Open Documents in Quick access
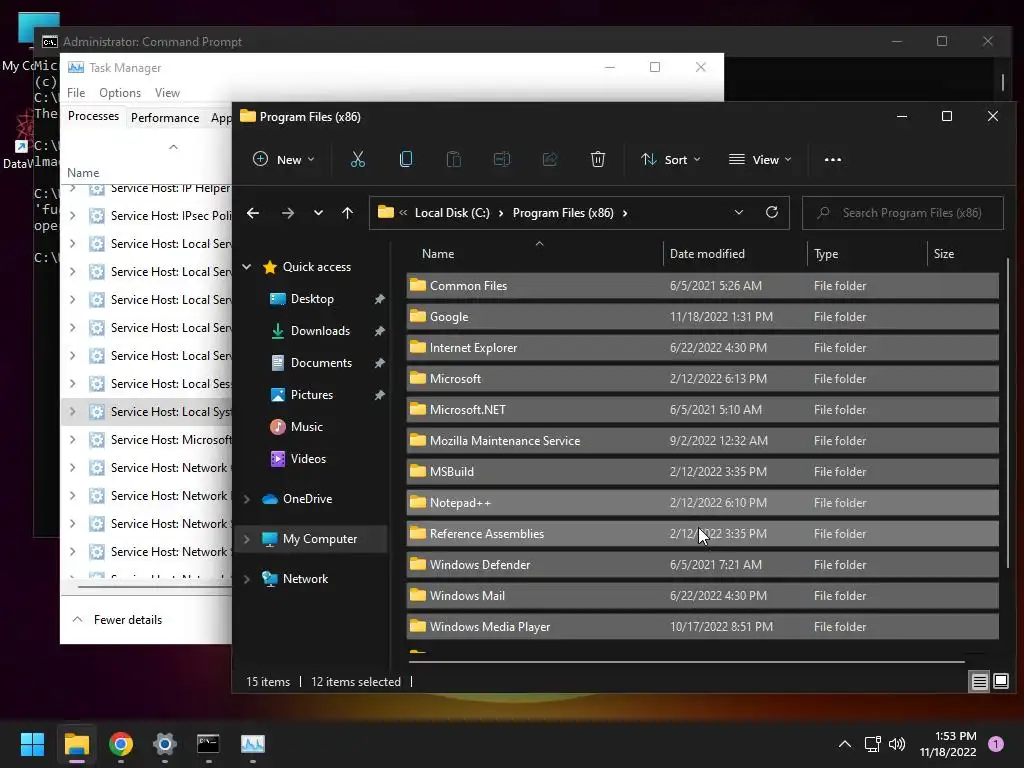1024x768 pixels. click(x=321, y=362)
